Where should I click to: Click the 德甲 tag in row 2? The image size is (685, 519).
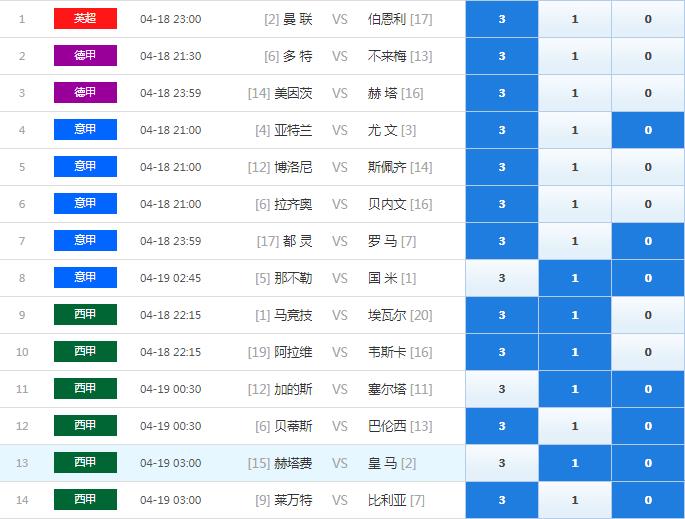[x=85, y=55]
